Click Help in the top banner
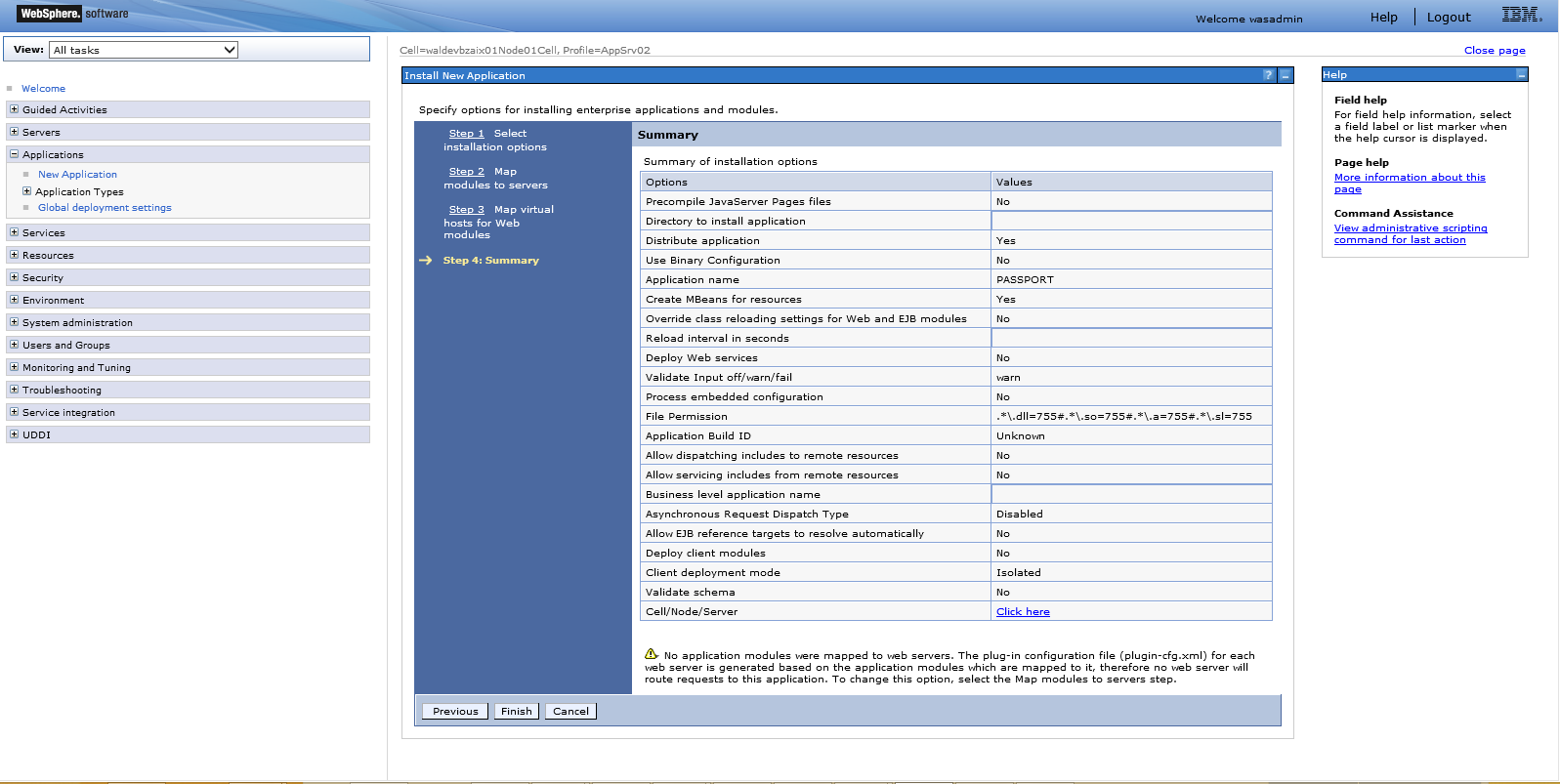The height and width of the screenshot is (784, 1560). (1383, 18)
